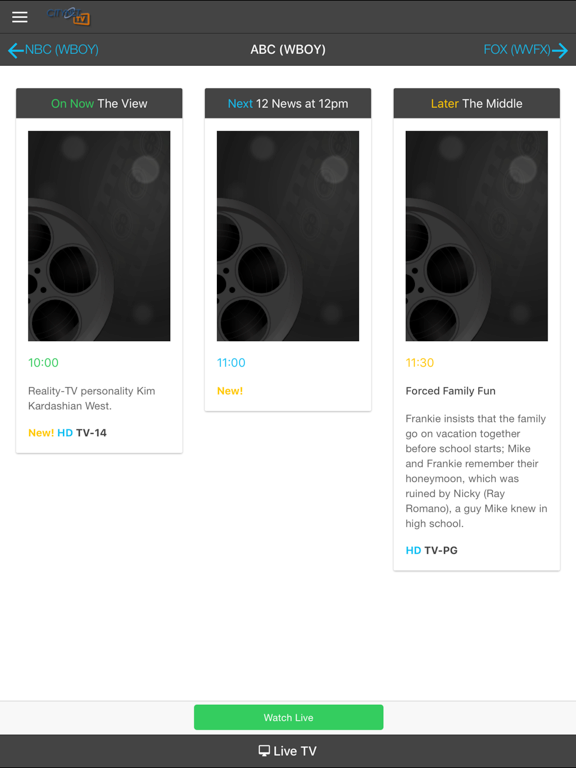Go to next channel FOX (WVFX)
576x768 pixels.
(526, 49)
